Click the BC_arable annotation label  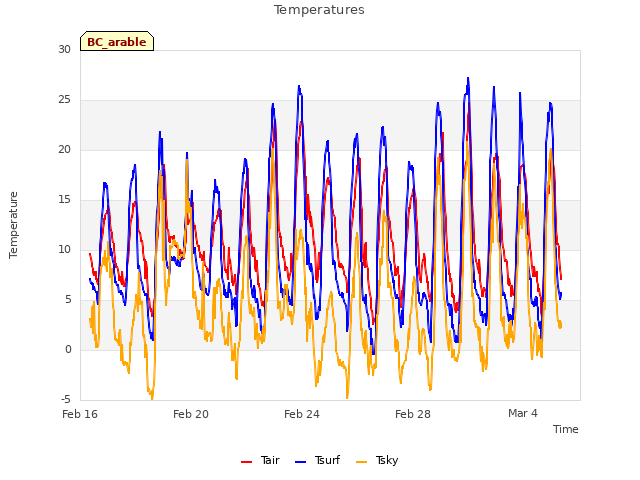click(x=117, y=42)
